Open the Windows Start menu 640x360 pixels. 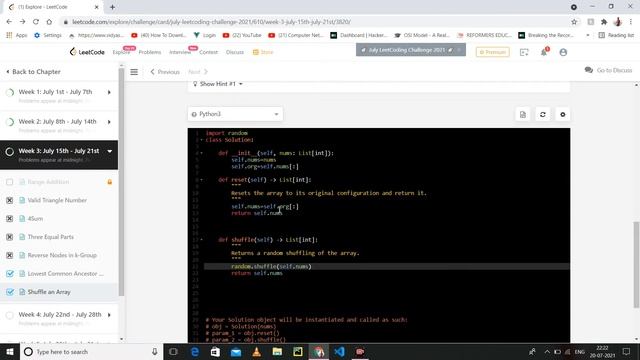pyautogui.click(x=10, y=352)
